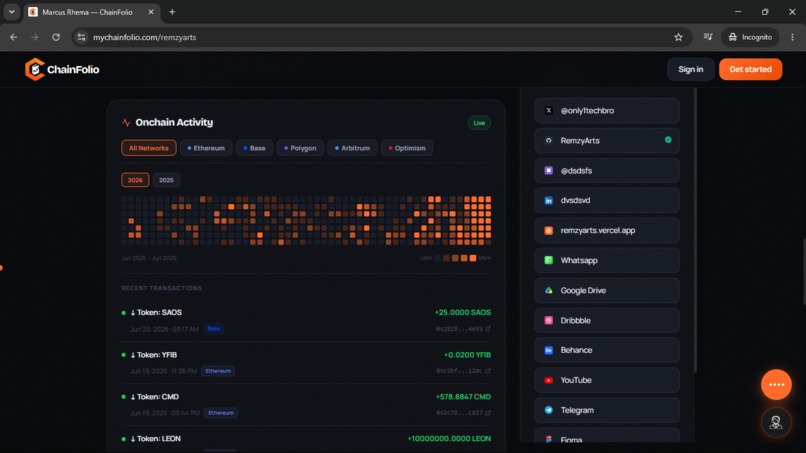Click the +578.8847 CMD amount
The image size is (806, 453).
point(463,397)
